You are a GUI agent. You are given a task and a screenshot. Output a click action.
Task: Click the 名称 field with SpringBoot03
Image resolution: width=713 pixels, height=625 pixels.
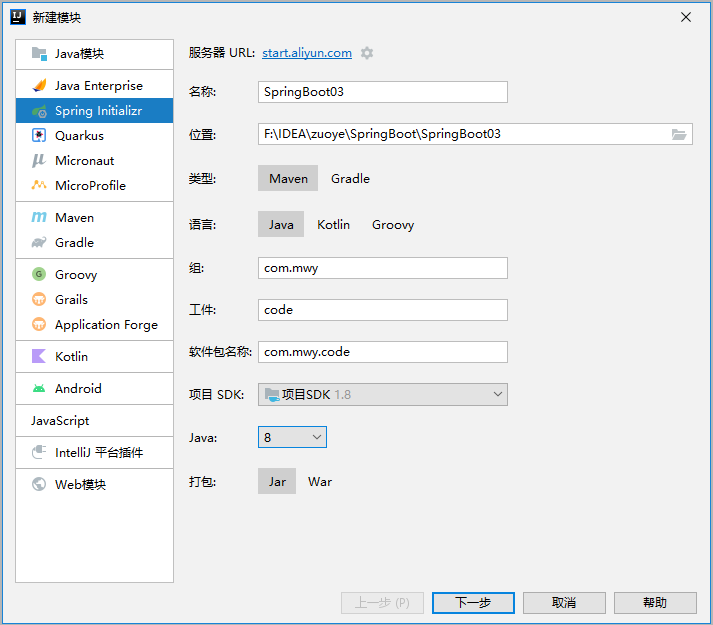(x=383, y=92)
